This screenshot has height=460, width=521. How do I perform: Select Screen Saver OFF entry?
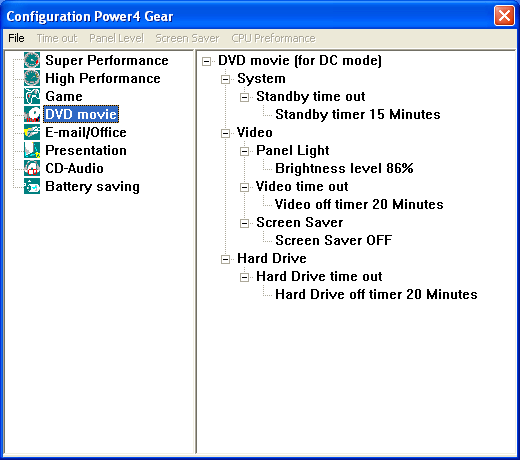333,240
